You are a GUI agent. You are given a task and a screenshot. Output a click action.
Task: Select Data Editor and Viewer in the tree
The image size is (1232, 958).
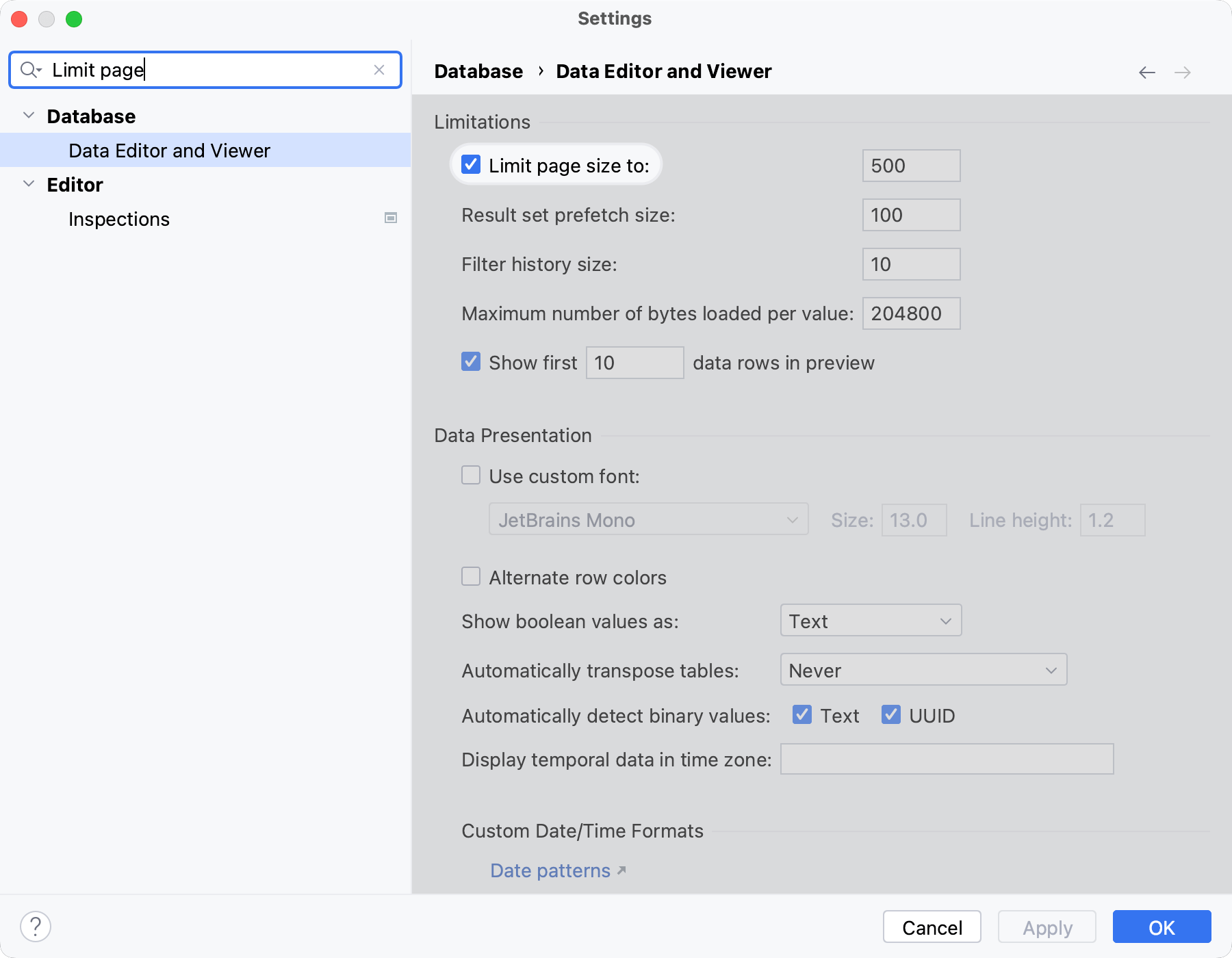pos(168,150)
